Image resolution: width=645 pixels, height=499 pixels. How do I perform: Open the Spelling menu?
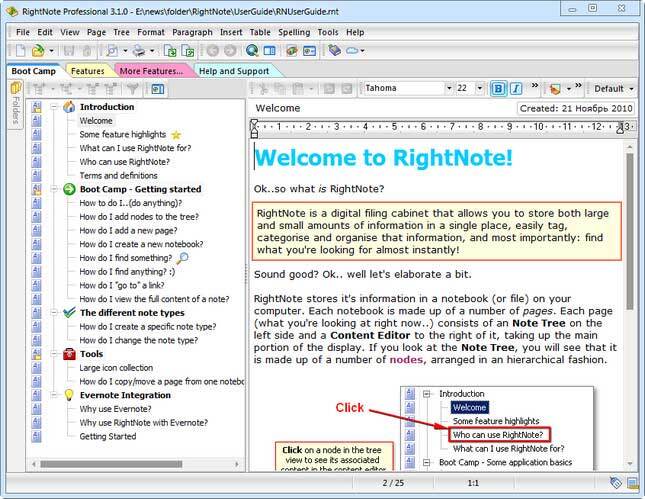(294, 32)
